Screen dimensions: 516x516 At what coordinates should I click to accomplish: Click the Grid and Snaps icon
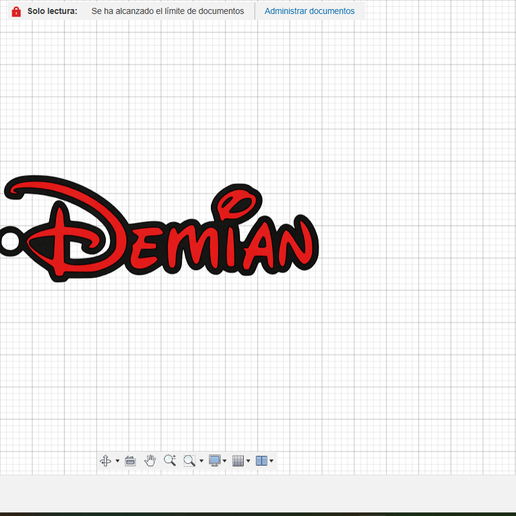[238, 461]
